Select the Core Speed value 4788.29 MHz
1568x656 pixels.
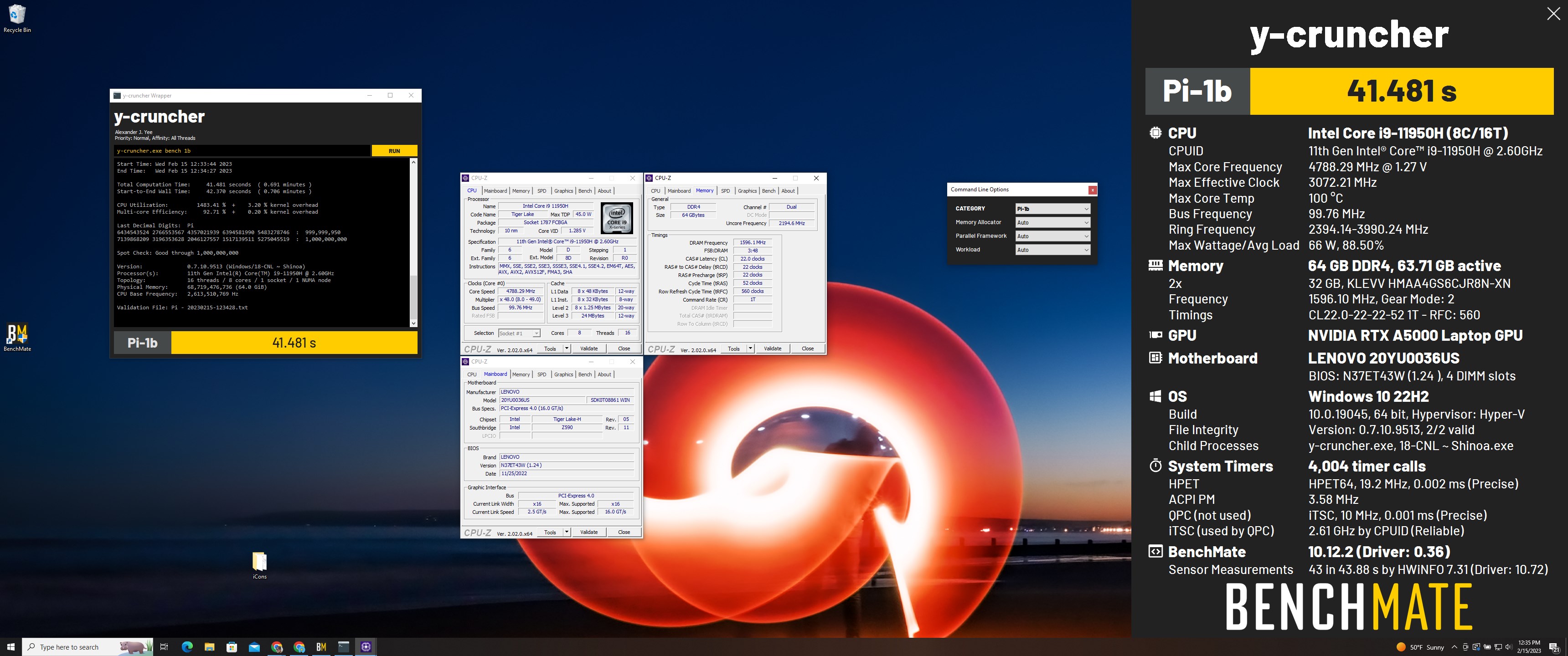pos(521,292)
